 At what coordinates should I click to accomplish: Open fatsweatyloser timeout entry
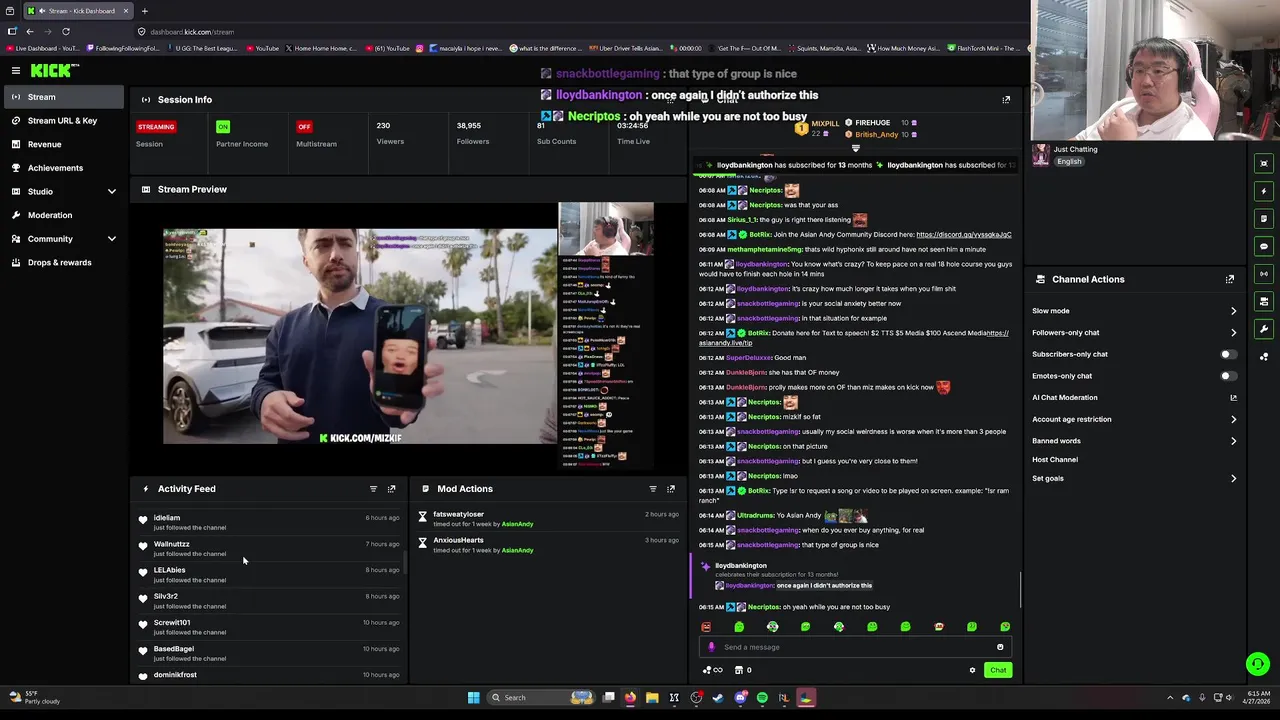coord(549,519)
